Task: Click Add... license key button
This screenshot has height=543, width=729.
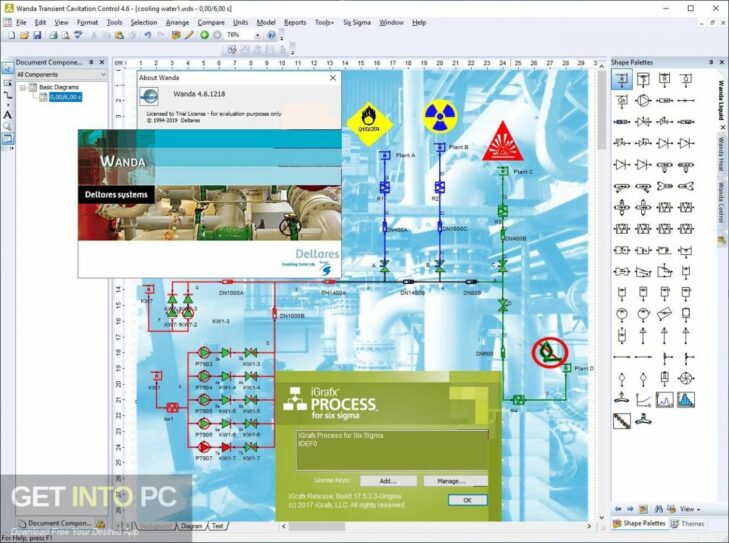Action: coord(388,481)
